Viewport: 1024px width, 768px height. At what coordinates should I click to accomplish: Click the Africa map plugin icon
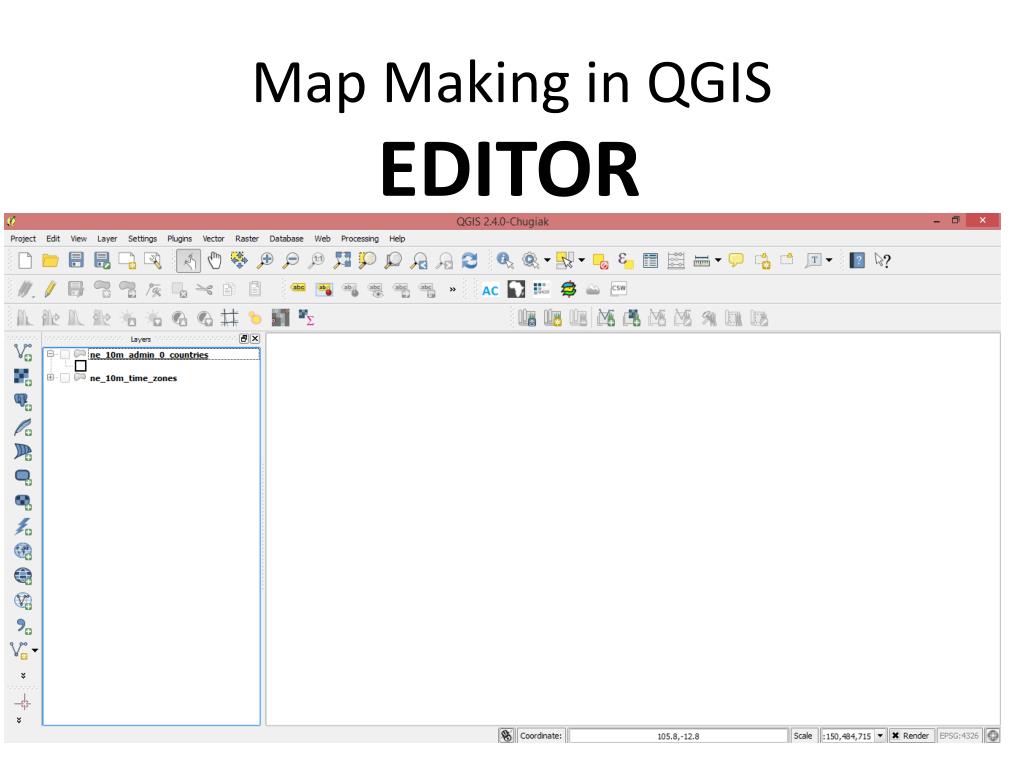coord(516,289)
